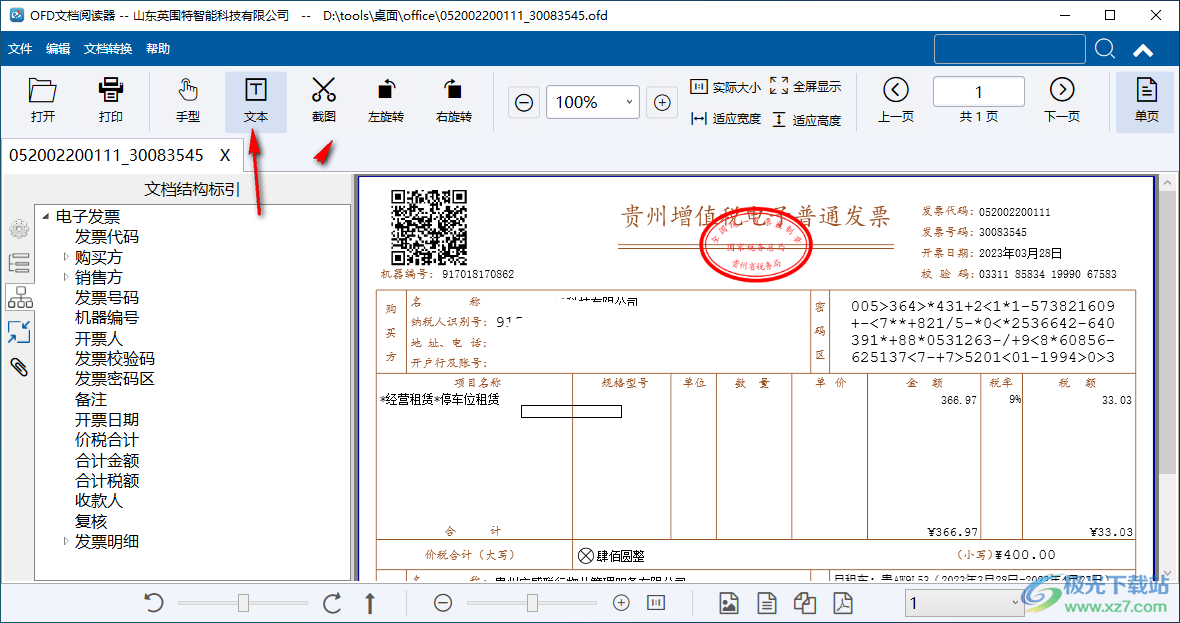Close the 052002200111_30083545 tab with X
Viewport: 1180px width, 623px height.
point(225,156)
